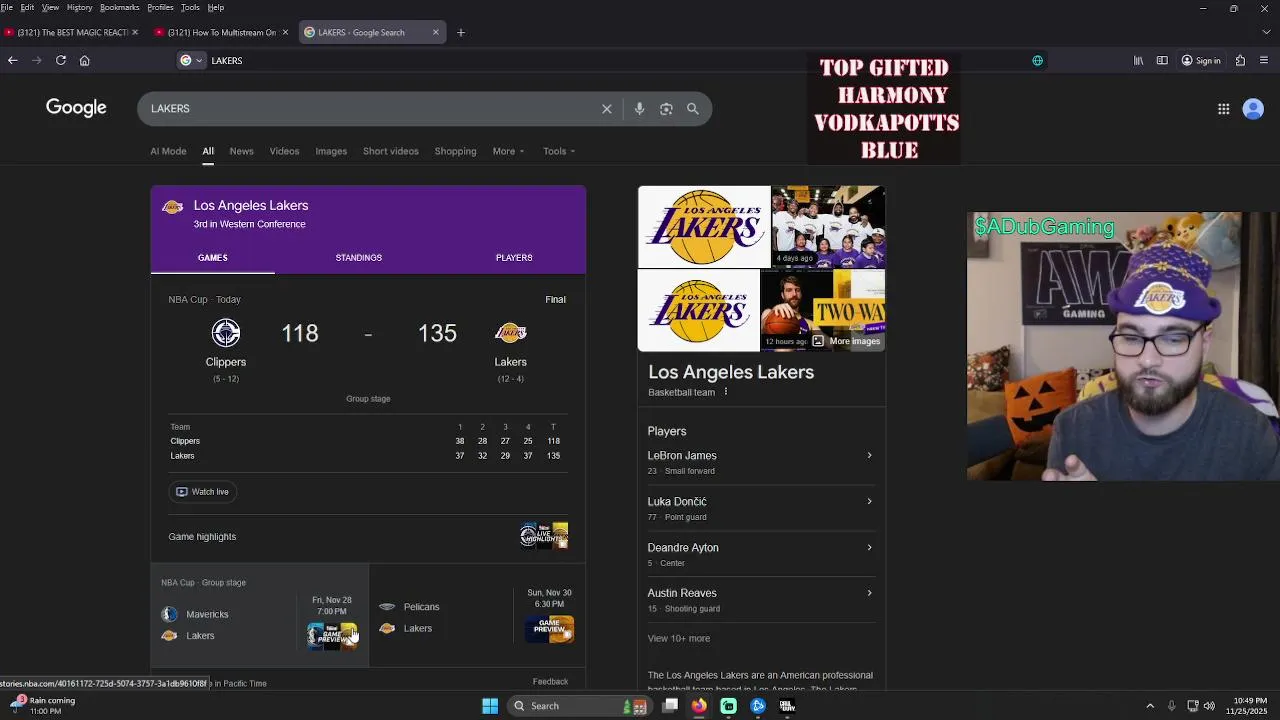This screenshot has width=1280, height=720.
Task: Click into the Google search input field
Action: [370, 109]
